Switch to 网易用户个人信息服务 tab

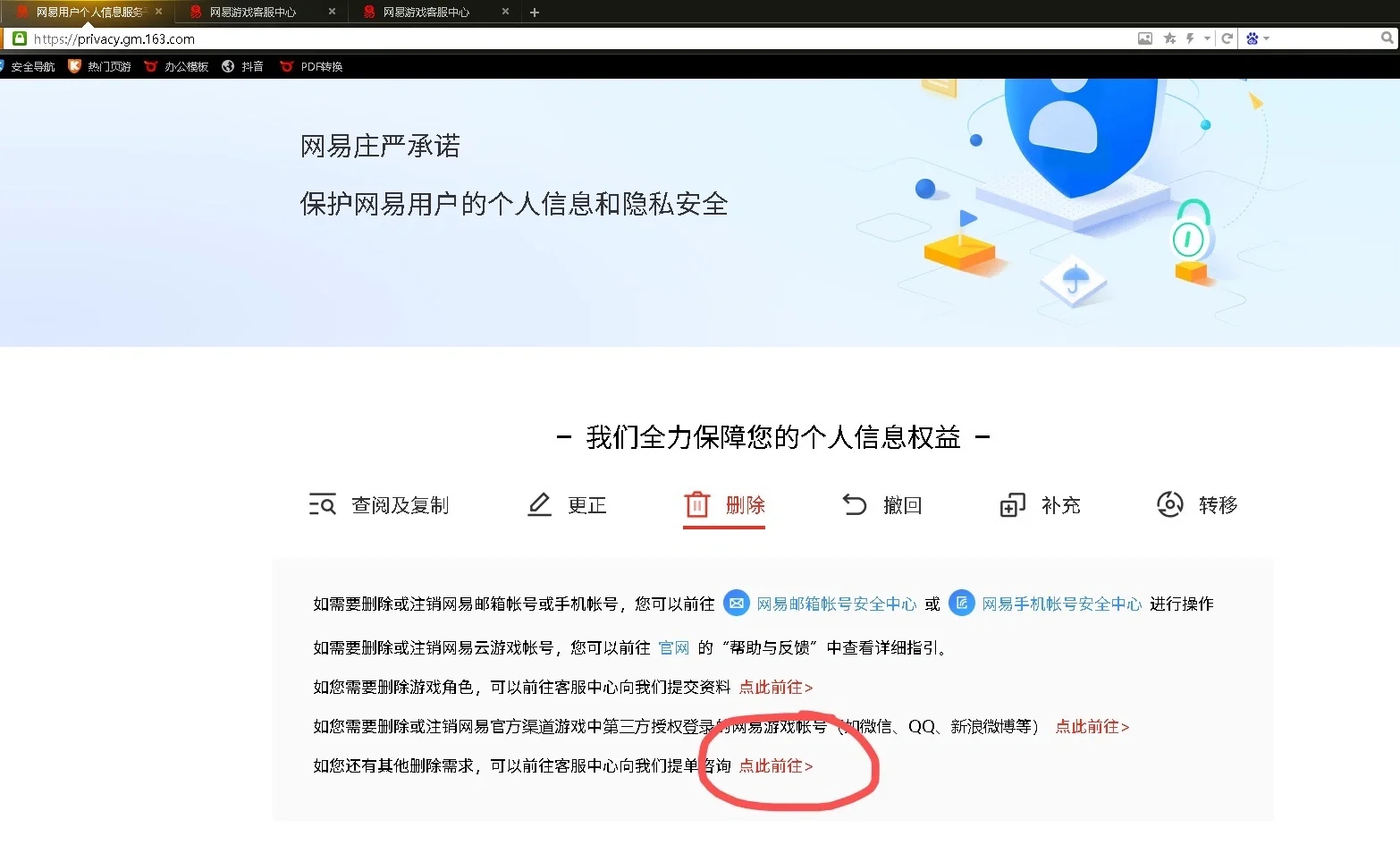pyautogui.click(x=89, y=13)
